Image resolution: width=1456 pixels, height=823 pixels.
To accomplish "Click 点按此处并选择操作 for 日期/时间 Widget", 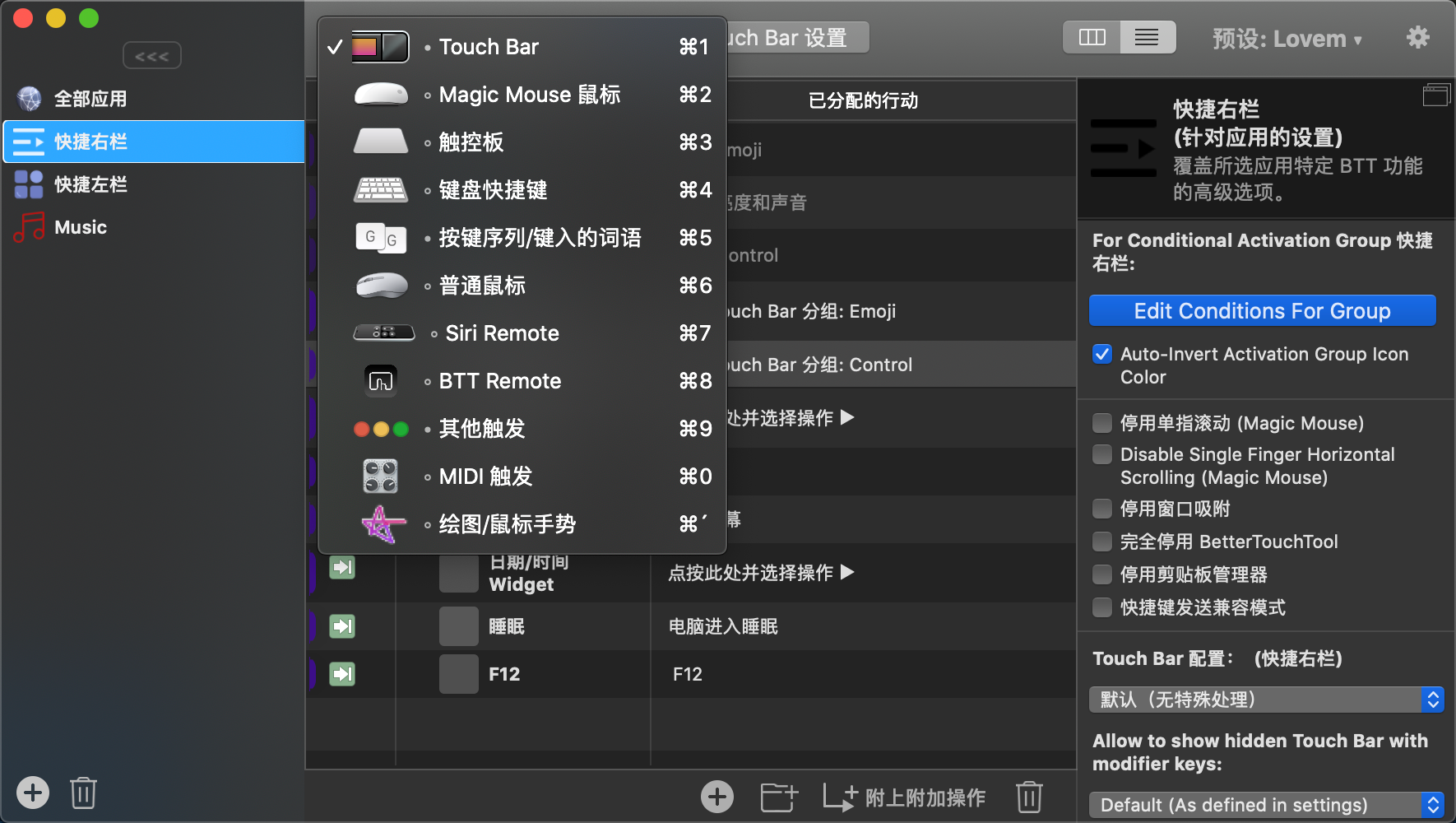I will click(x=761, y=573).
